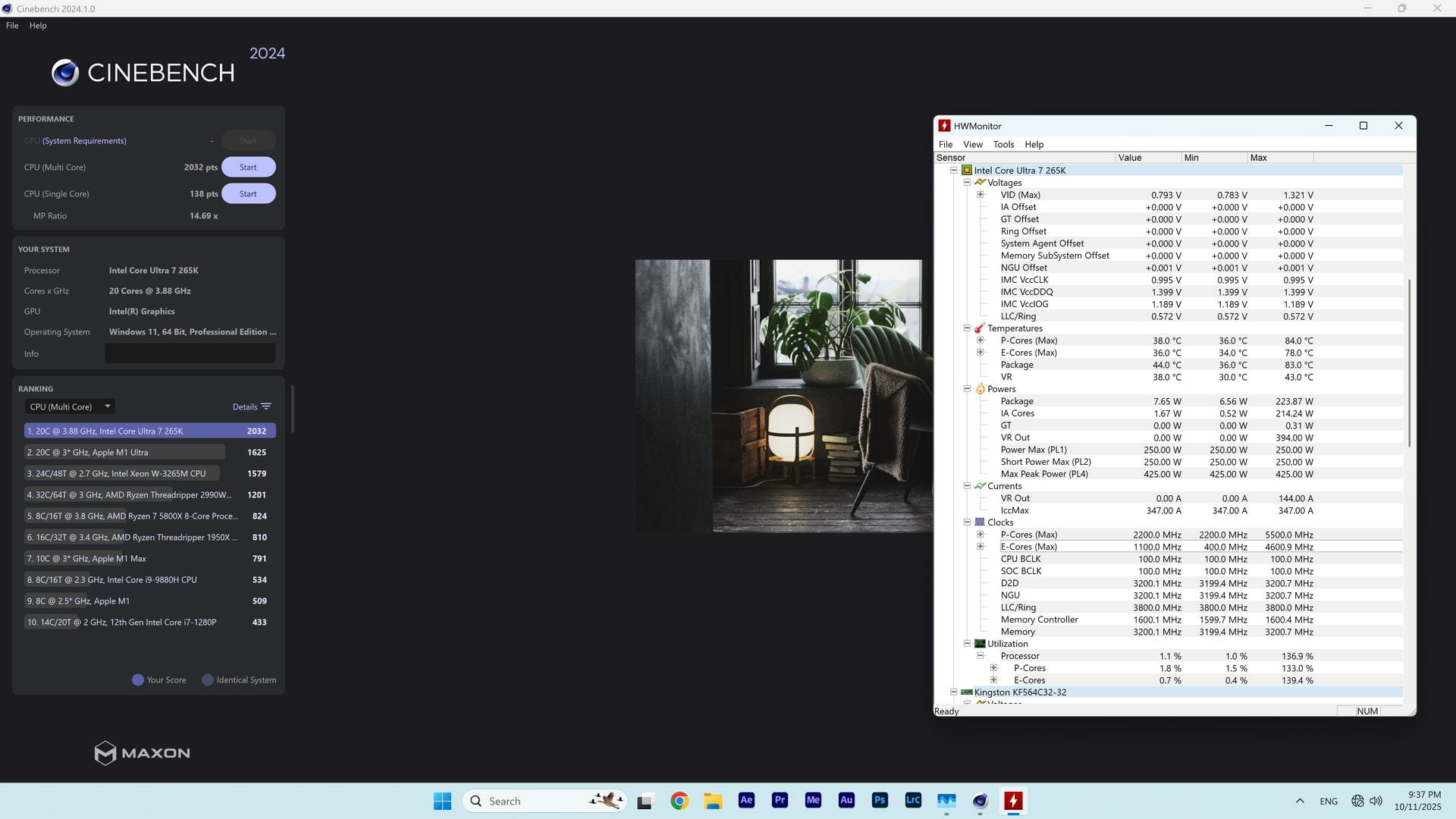
Task: Collapse Intel Core Ultra 7 265K node
Action: pos(954,171)
